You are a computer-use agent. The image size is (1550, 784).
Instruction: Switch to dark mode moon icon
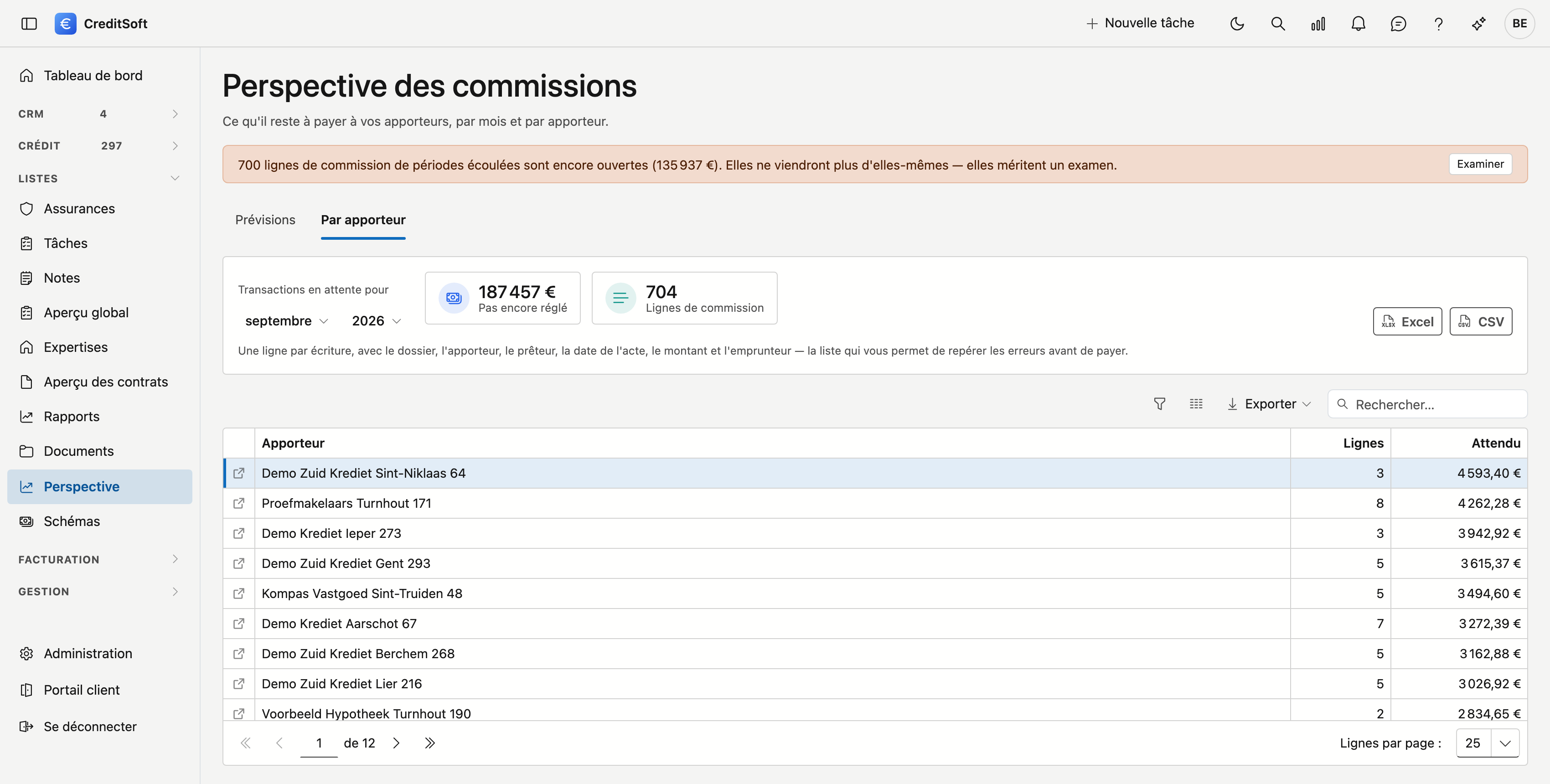1237,23
